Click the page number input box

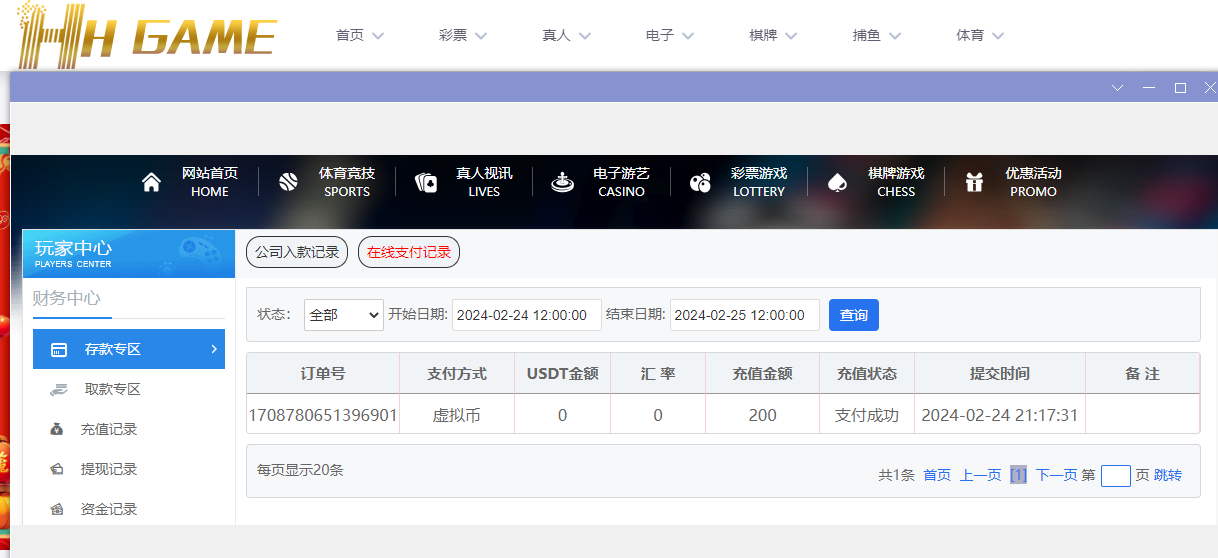click(1115, 476)
